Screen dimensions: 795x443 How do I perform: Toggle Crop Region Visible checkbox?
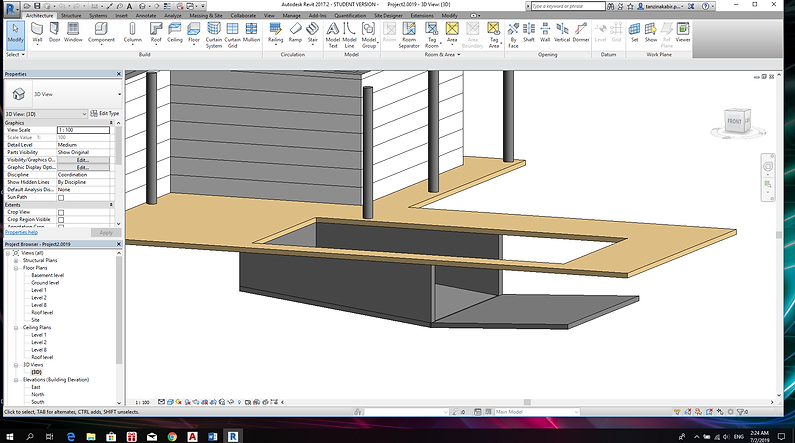point(61,220)
